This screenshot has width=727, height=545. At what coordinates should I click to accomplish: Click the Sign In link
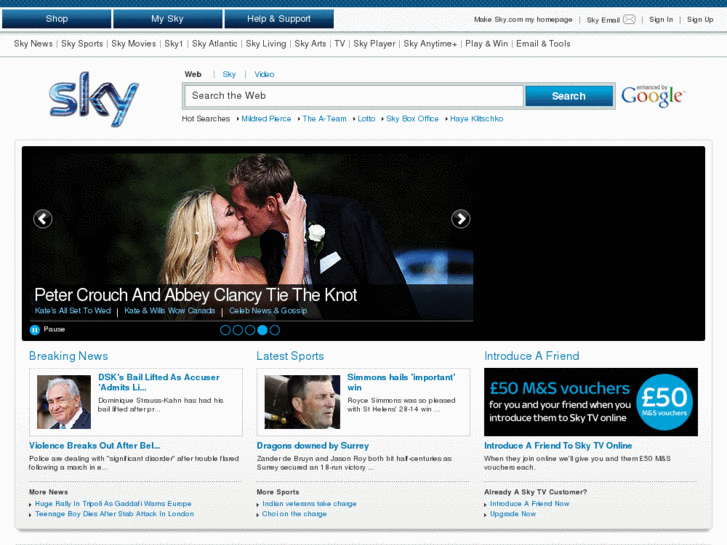[x=661, y=19]
